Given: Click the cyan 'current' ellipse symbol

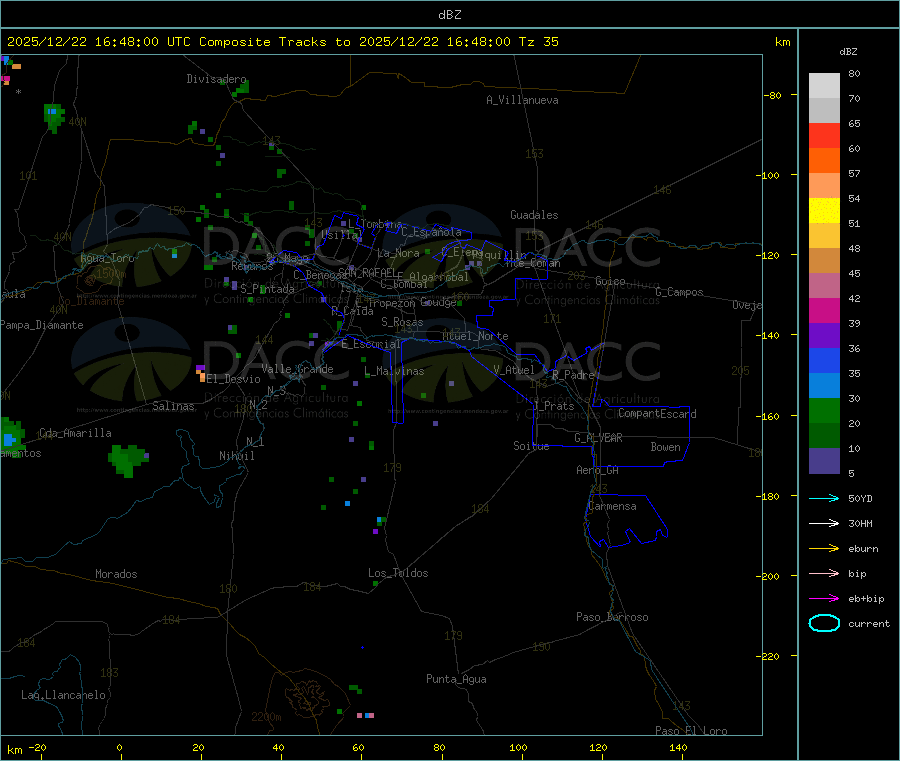Looking at the screenshot, I should click(x=824, y=623).
